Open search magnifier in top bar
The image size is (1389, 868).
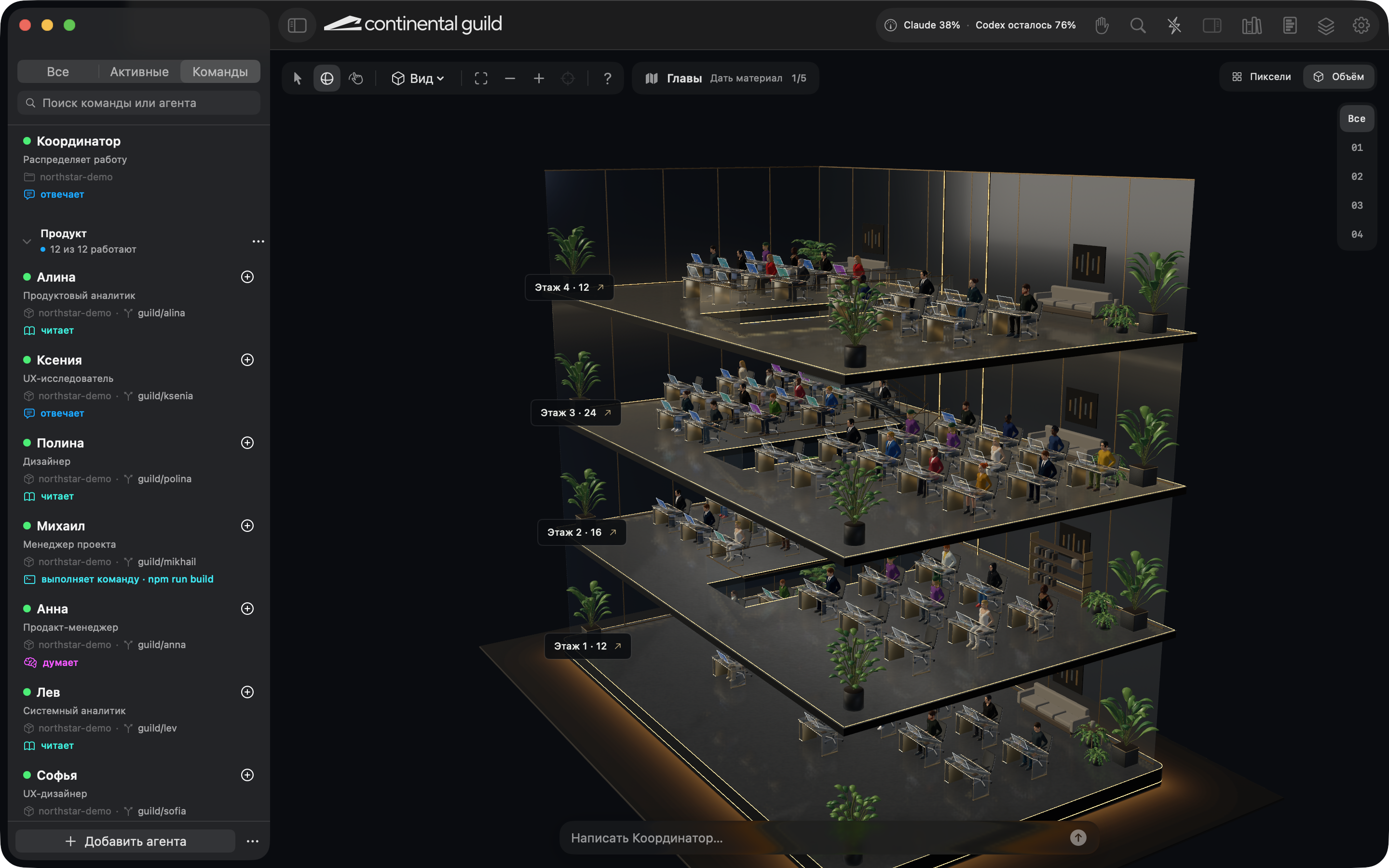[x=1138, y=25]
